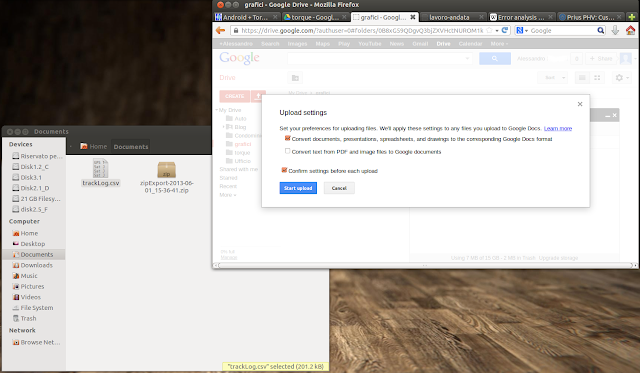Toggle confirm settings before each upload
640x373 pixels.
284,170
